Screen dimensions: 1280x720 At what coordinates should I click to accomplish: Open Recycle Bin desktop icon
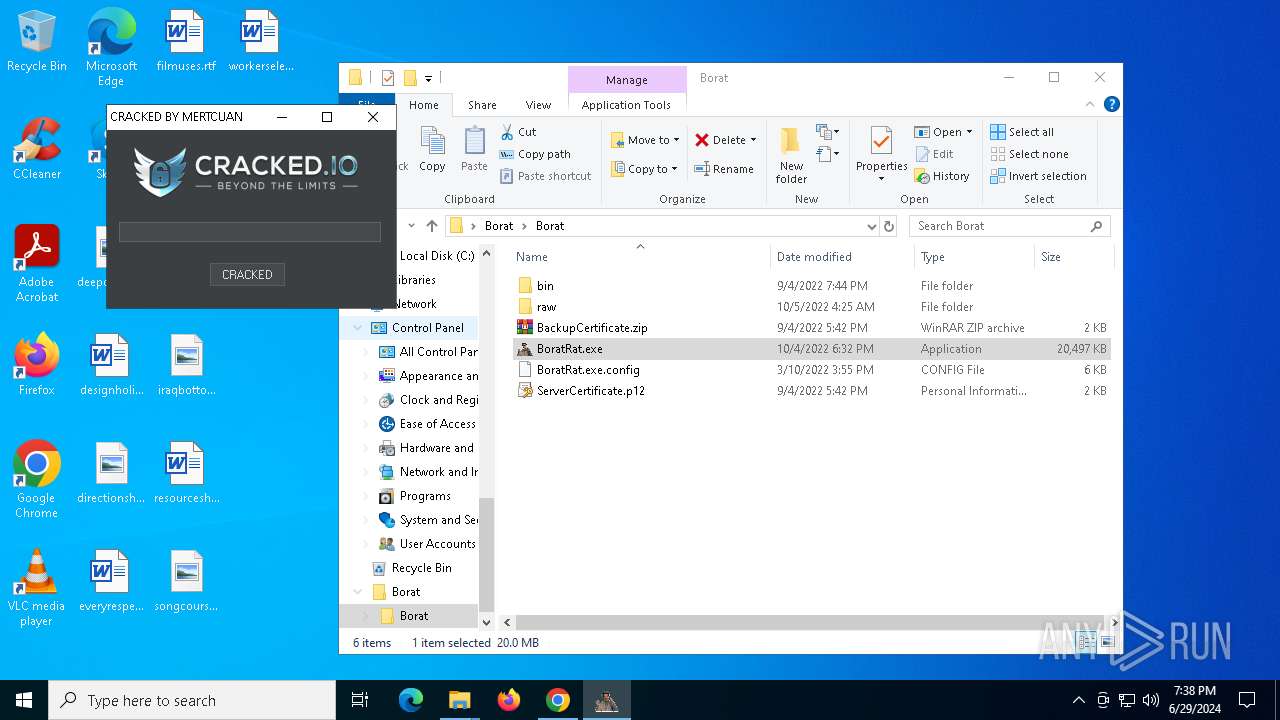coord(37,42)
